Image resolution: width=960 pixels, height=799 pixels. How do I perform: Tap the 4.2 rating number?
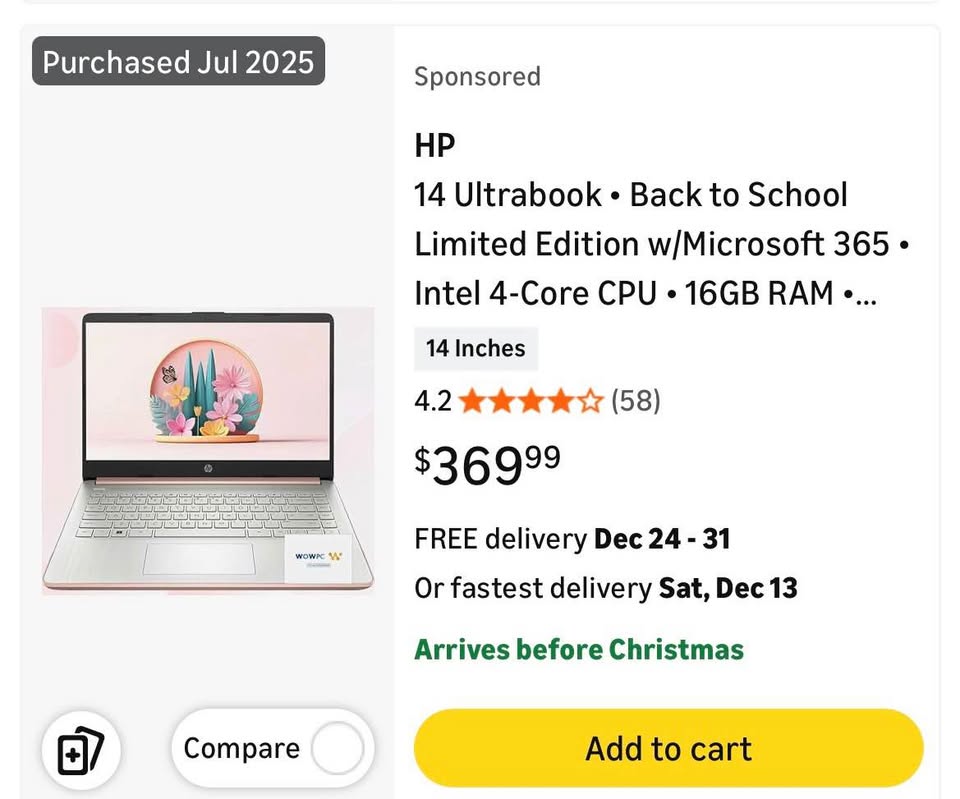pos(433,402)
